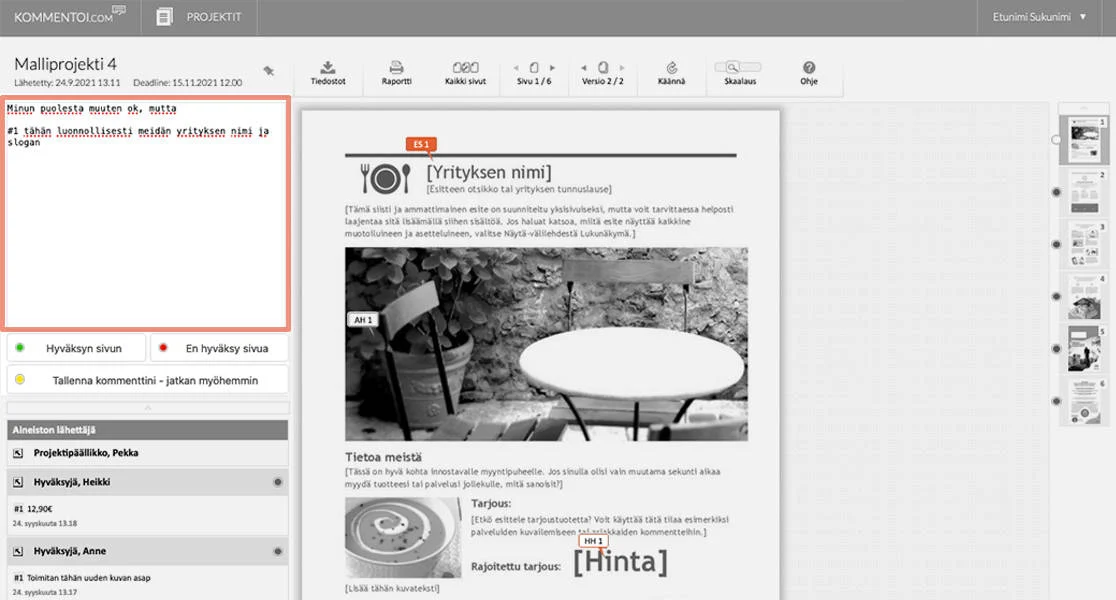Click the pin icon beside project title
Screen dimensions: 1116x600
pyautogui.click(x=268, y=70)
